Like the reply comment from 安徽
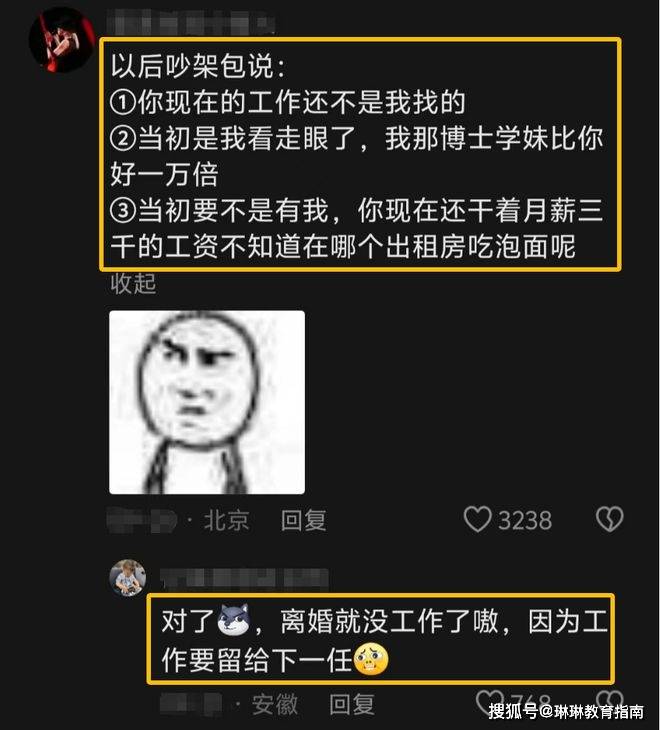Screen dimensions: 660x730 coord(489,702)
